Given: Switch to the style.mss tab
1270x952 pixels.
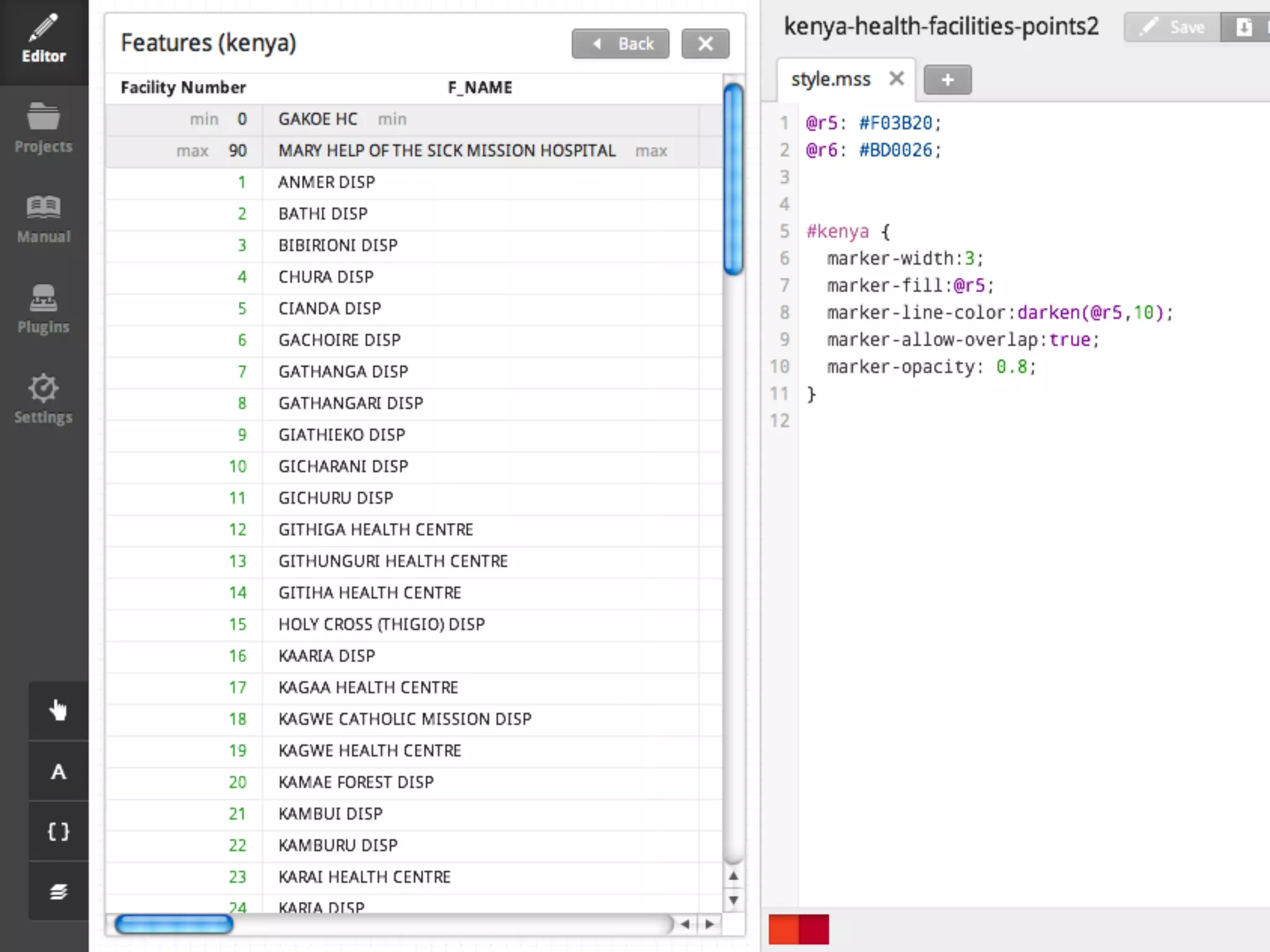Looking at the screenshot, I should click(x=831, y=79).
